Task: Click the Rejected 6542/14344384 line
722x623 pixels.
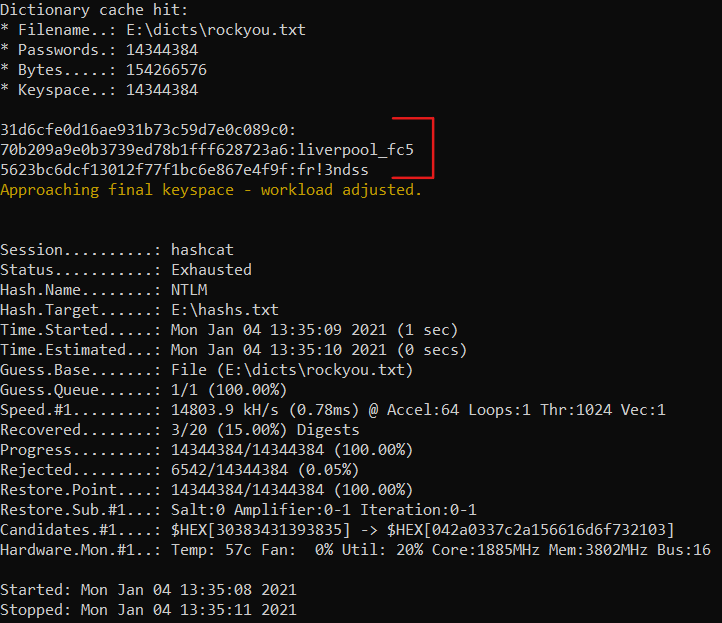Action: (180, 470)
